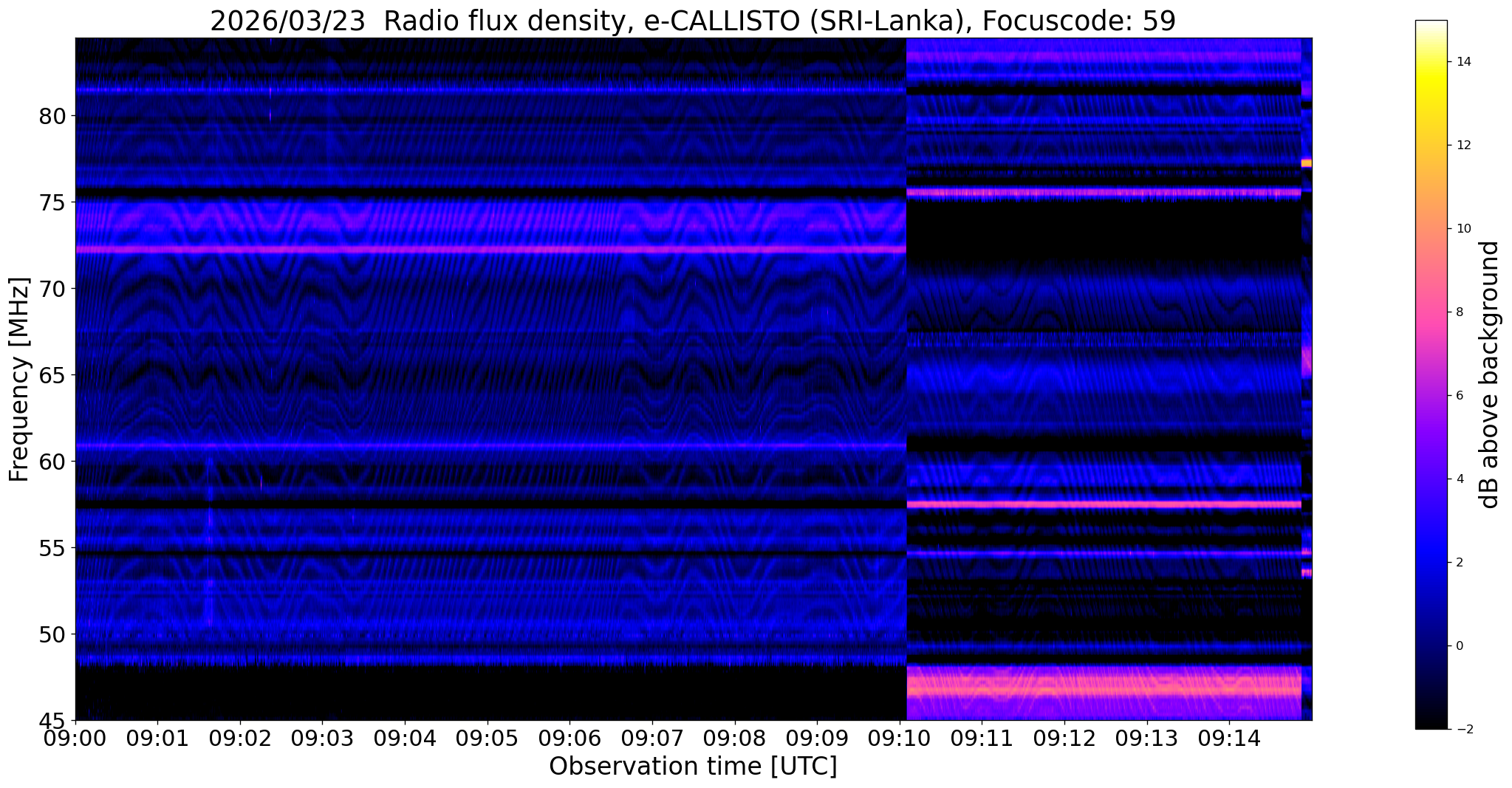1512x788 pixels.
Task: Click the orange spot near 77 MHz at far right
Action: pos(1306,162)
